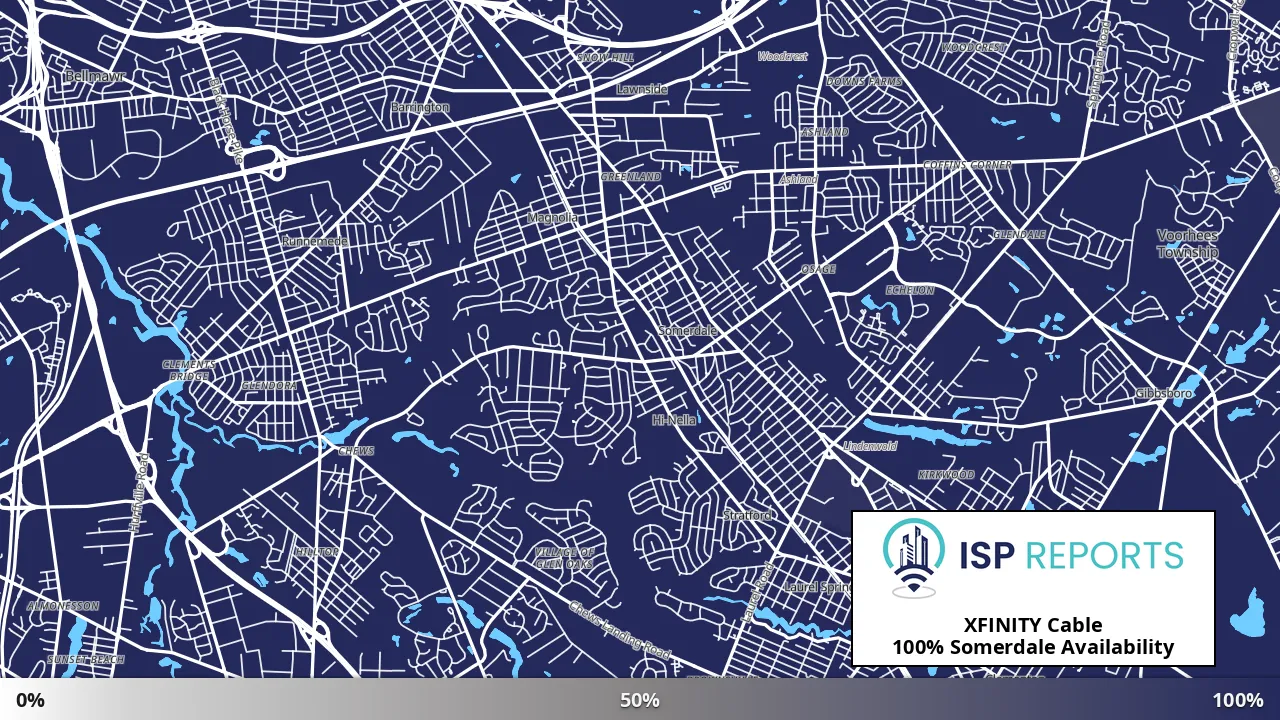
Task: Click the Snow Hill map label
Action: (605, 58)
